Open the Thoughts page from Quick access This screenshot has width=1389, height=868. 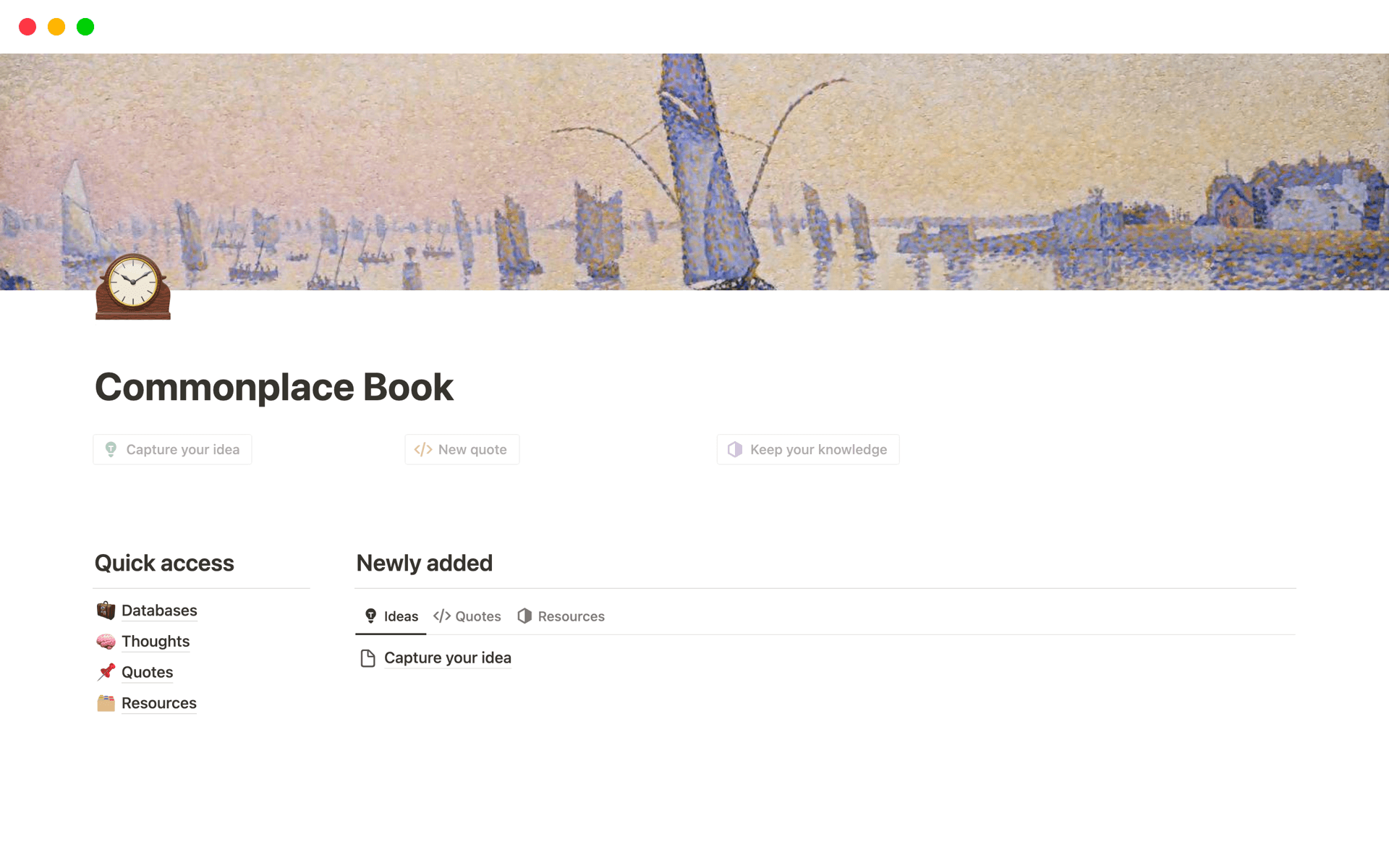pyautogui.click(x=155, y=641)
